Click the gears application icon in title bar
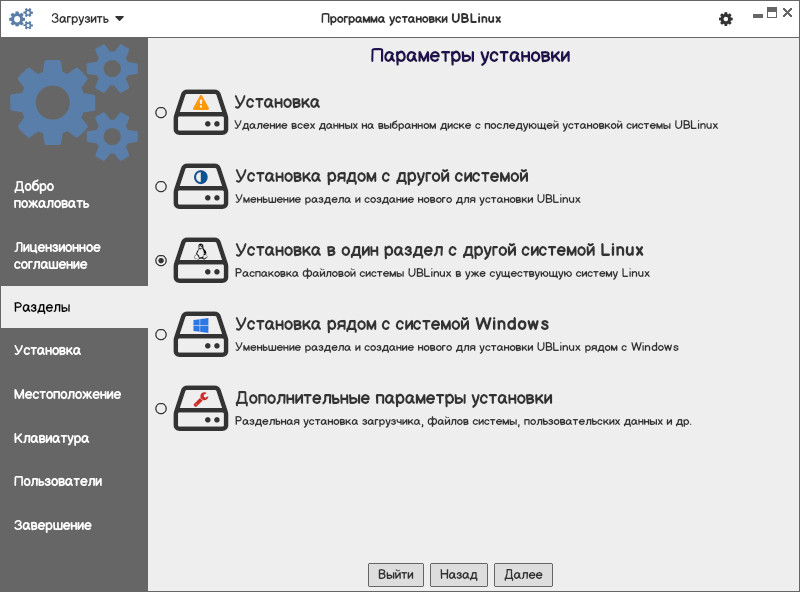This screenshot has width=800, height=592. 21,18
